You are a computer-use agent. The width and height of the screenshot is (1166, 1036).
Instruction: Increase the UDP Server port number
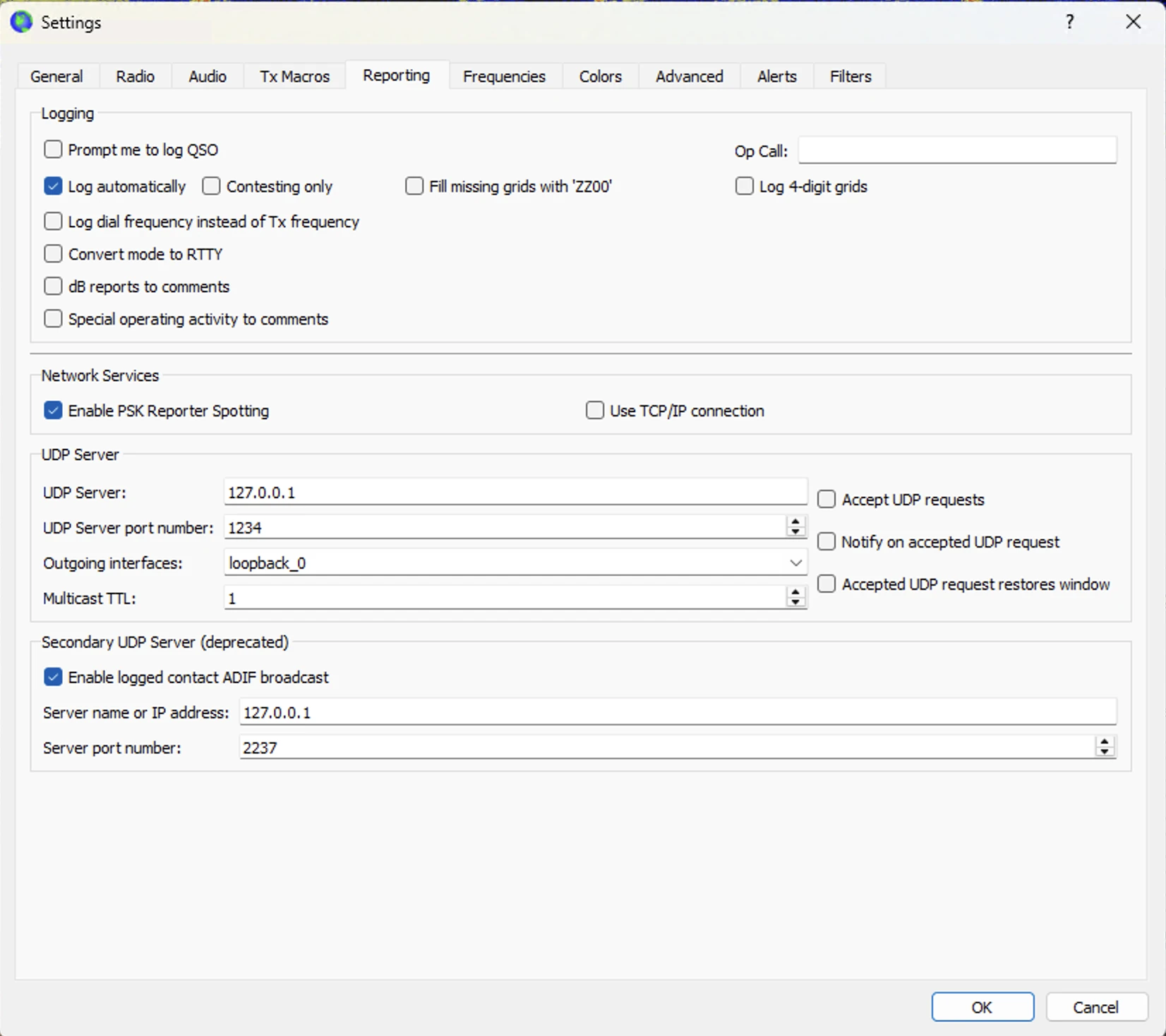795,522
